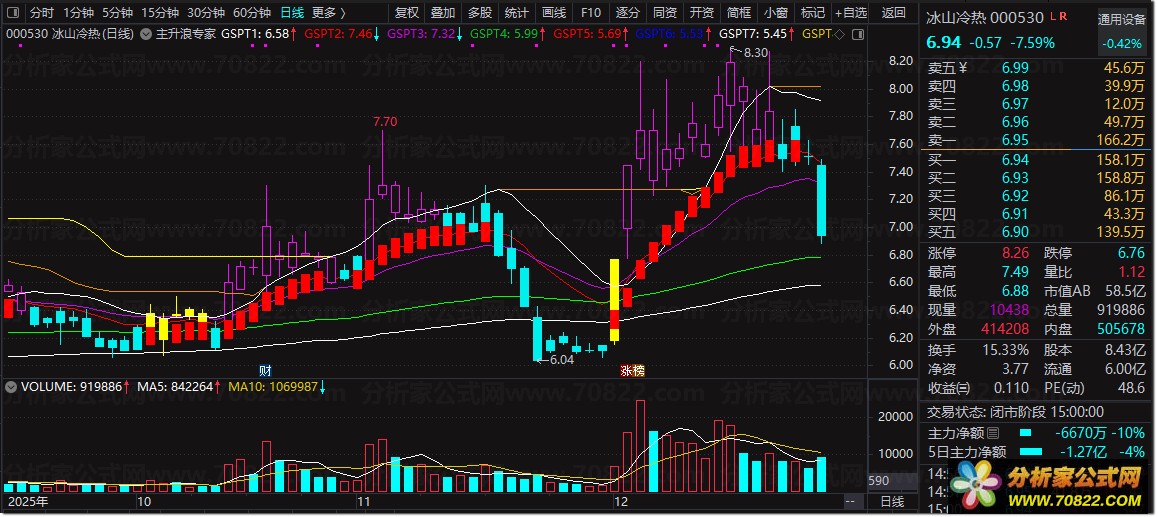
Task: Activate the 画线 drawing tool
Action: point(554,13)
